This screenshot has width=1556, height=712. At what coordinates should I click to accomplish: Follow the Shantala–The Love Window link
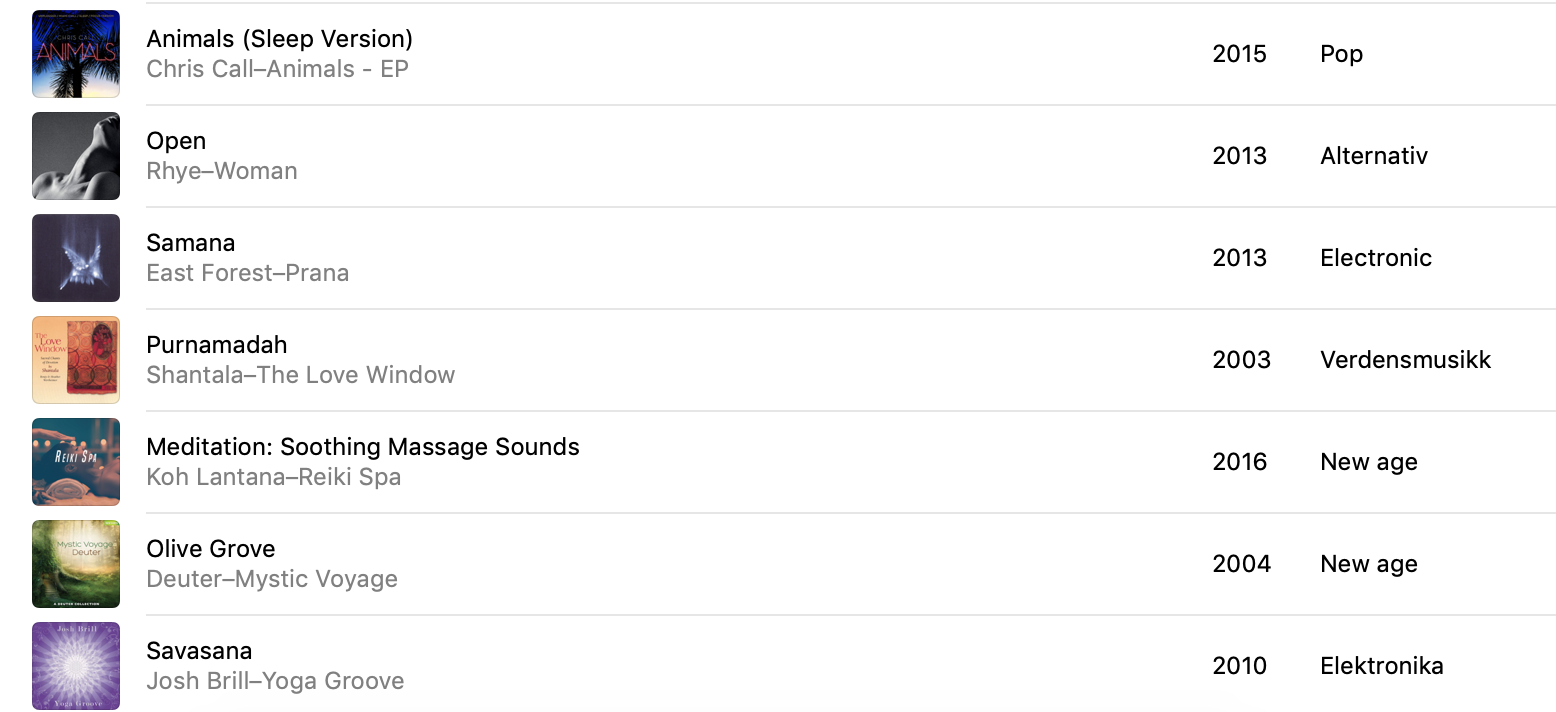point(301,375)
